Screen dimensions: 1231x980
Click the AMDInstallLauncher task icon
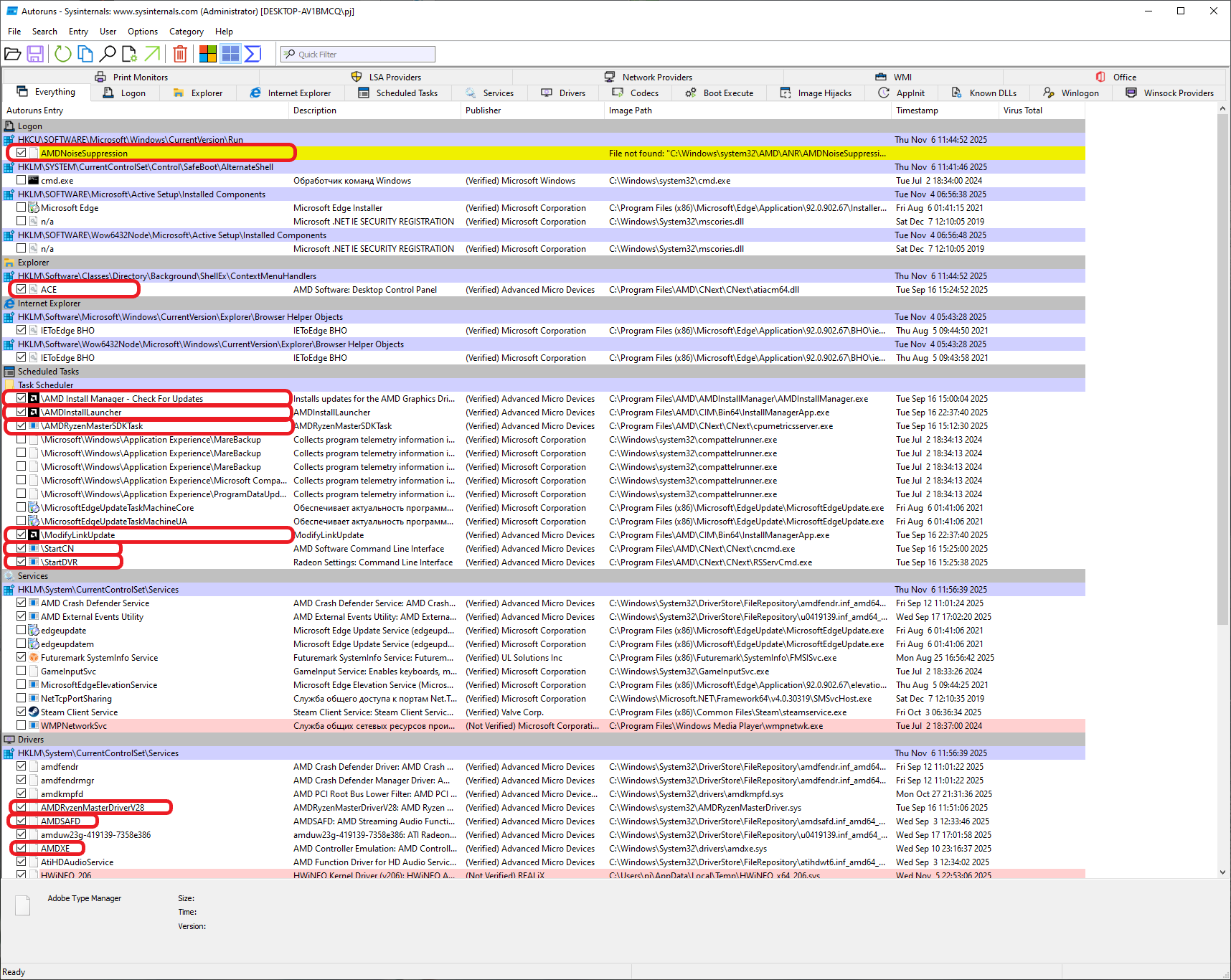pos(34,413)
